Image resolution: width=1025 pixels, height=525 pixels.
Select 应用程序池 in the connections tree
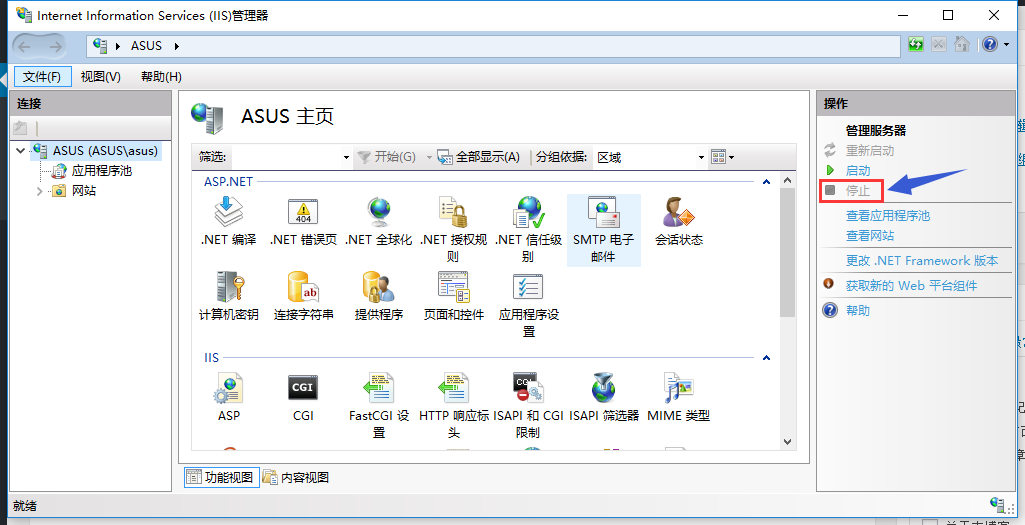(101, 171)
